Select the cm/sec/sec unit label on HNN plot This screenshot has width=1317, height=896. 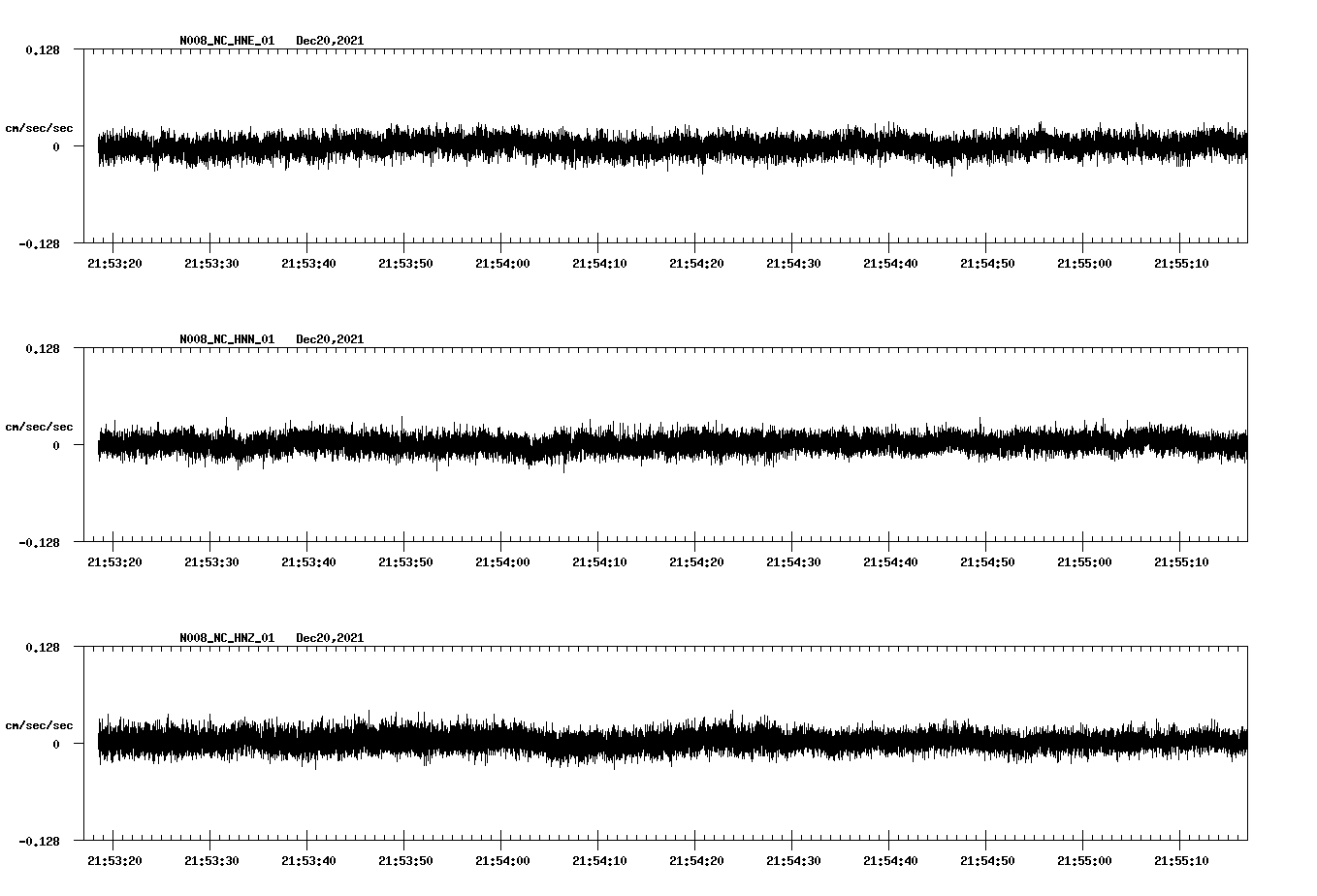pos(39,427)
